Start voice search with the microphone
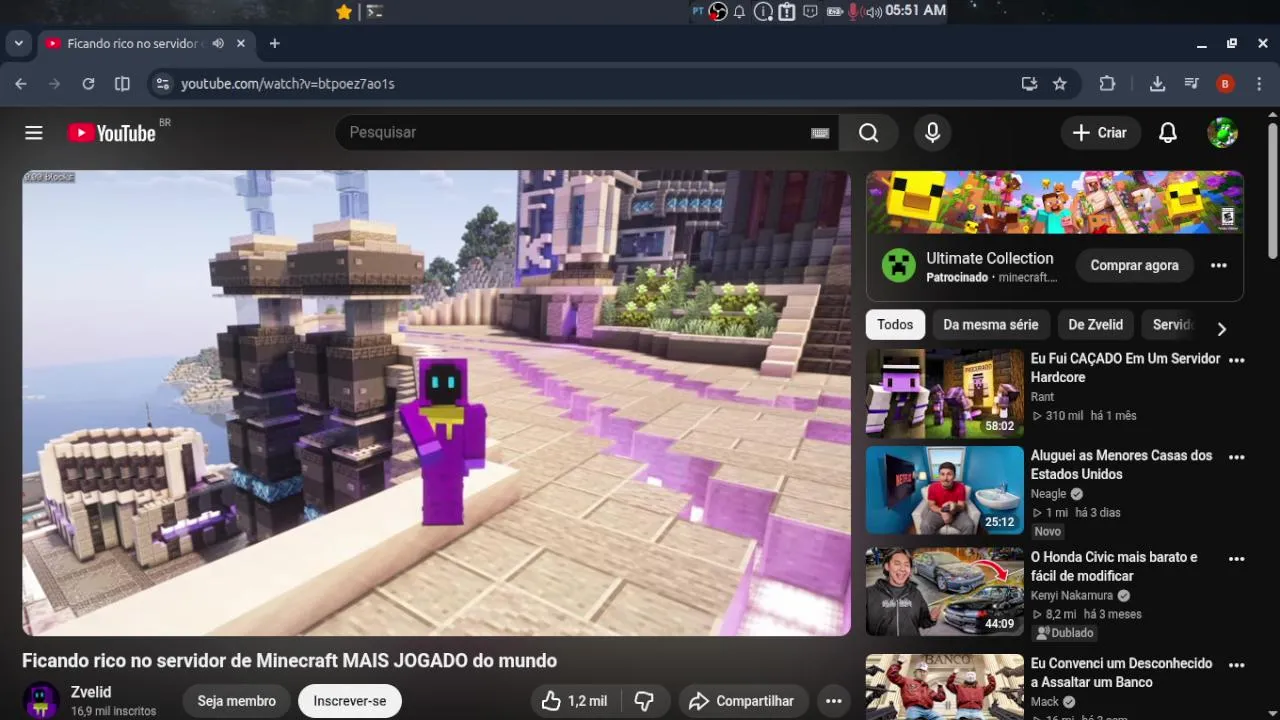 932,133
